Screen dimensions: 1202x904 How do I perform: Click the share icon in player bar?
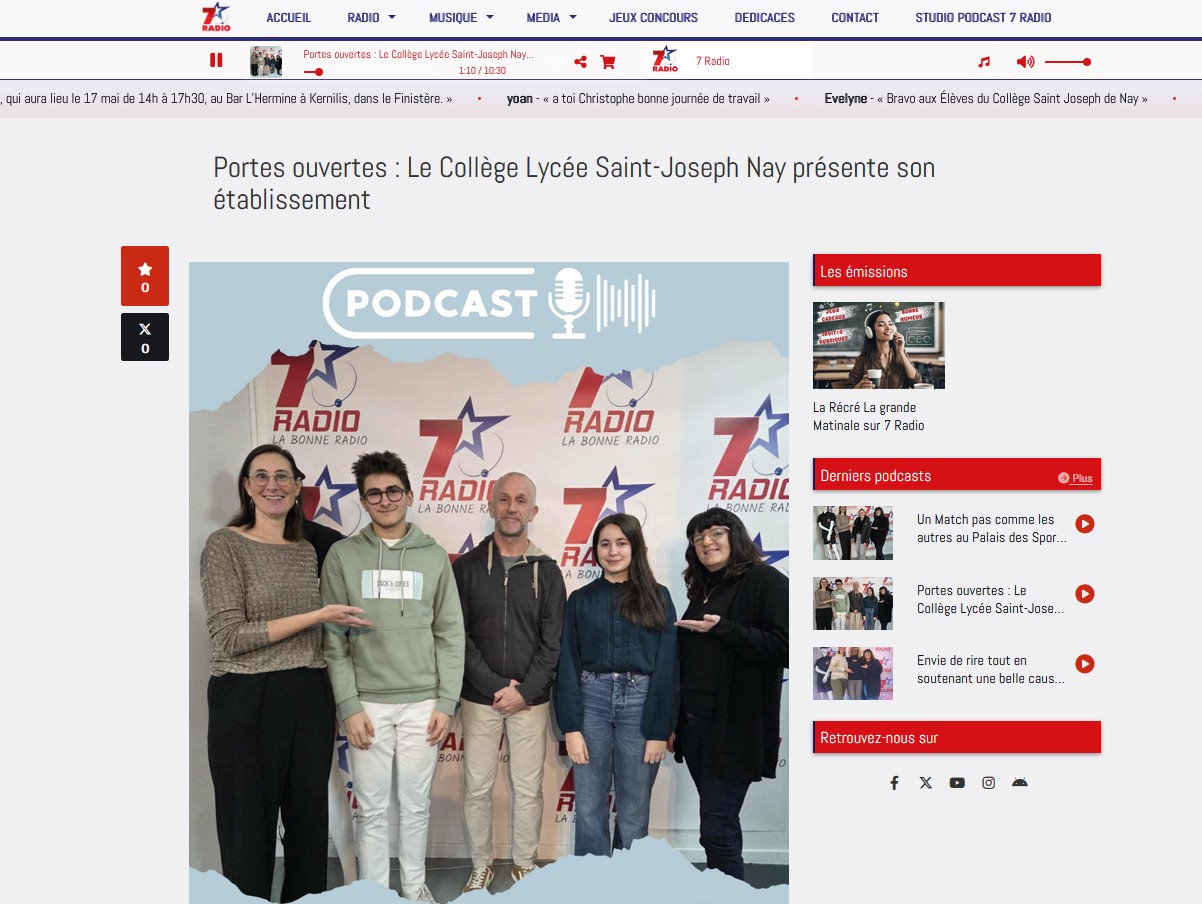point(580,62)
